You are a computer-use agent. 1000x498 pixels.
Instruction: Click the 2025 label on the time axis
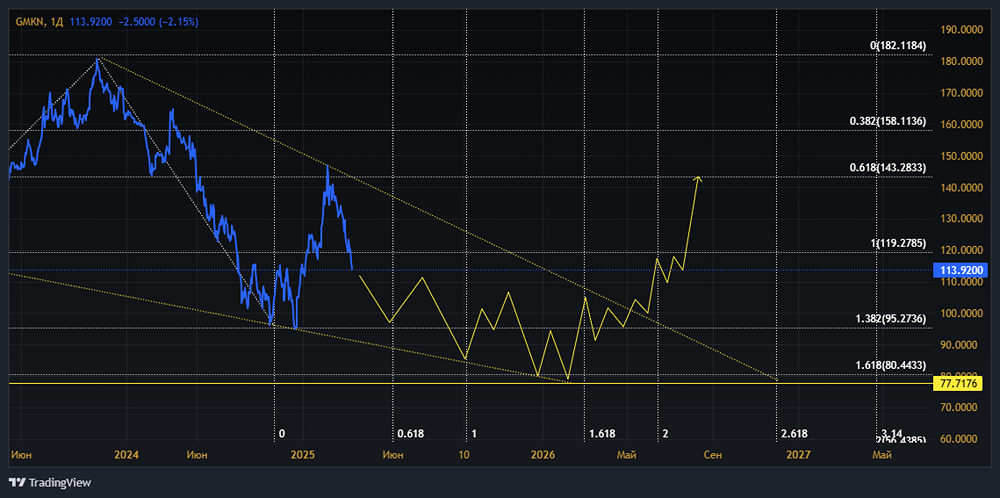point(302,455)
